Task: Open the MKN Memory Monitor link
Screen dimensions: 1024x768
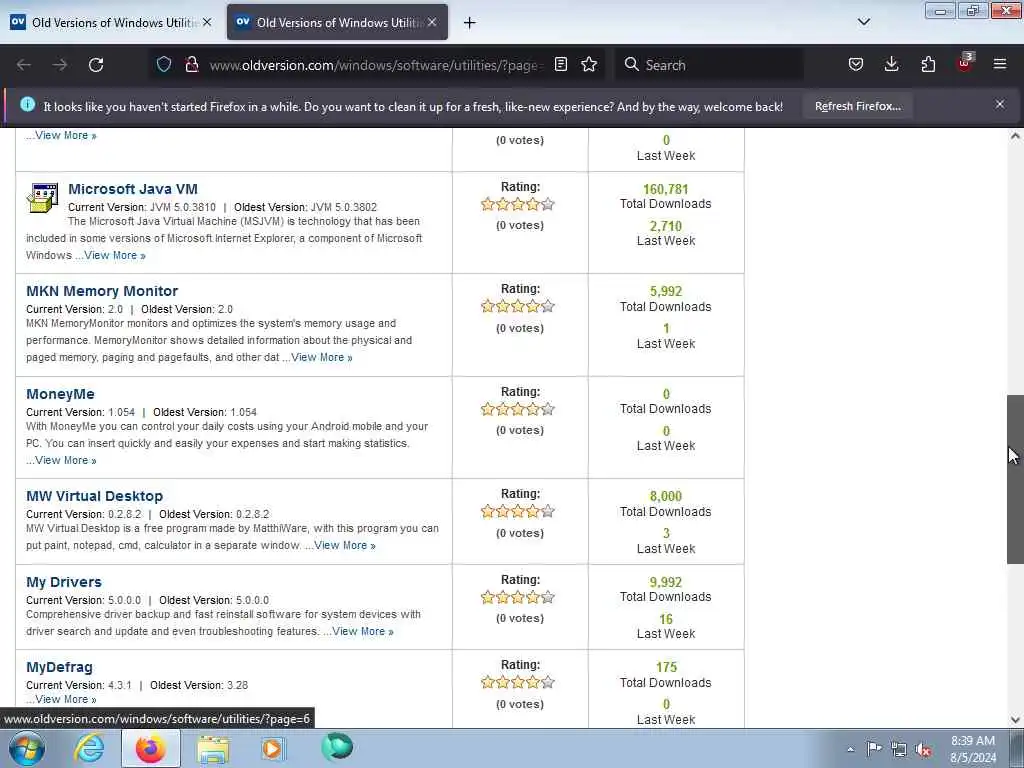Action: 102,291
